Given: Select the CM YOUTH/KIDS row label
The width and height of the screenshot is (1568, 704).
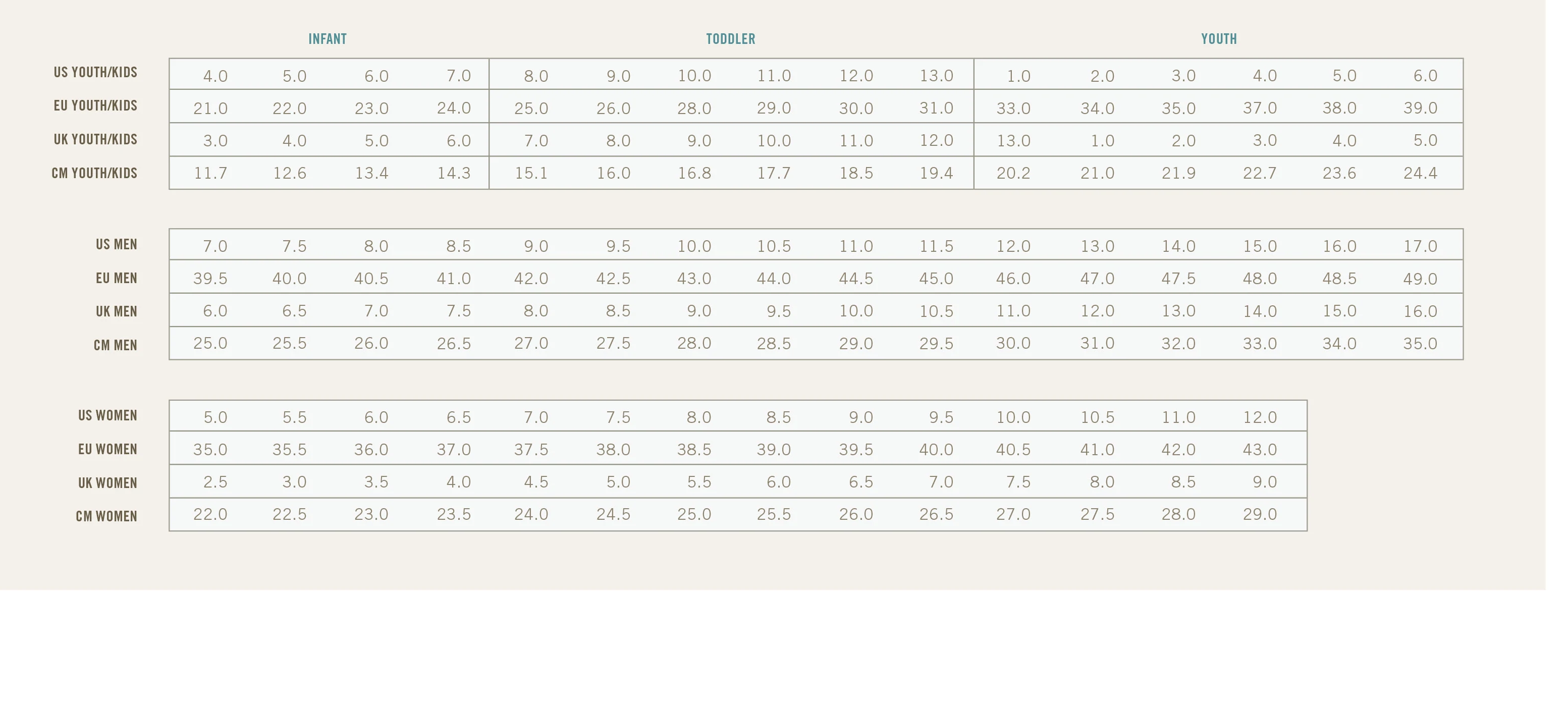Looking at the screenshot, I should (94, 174).
